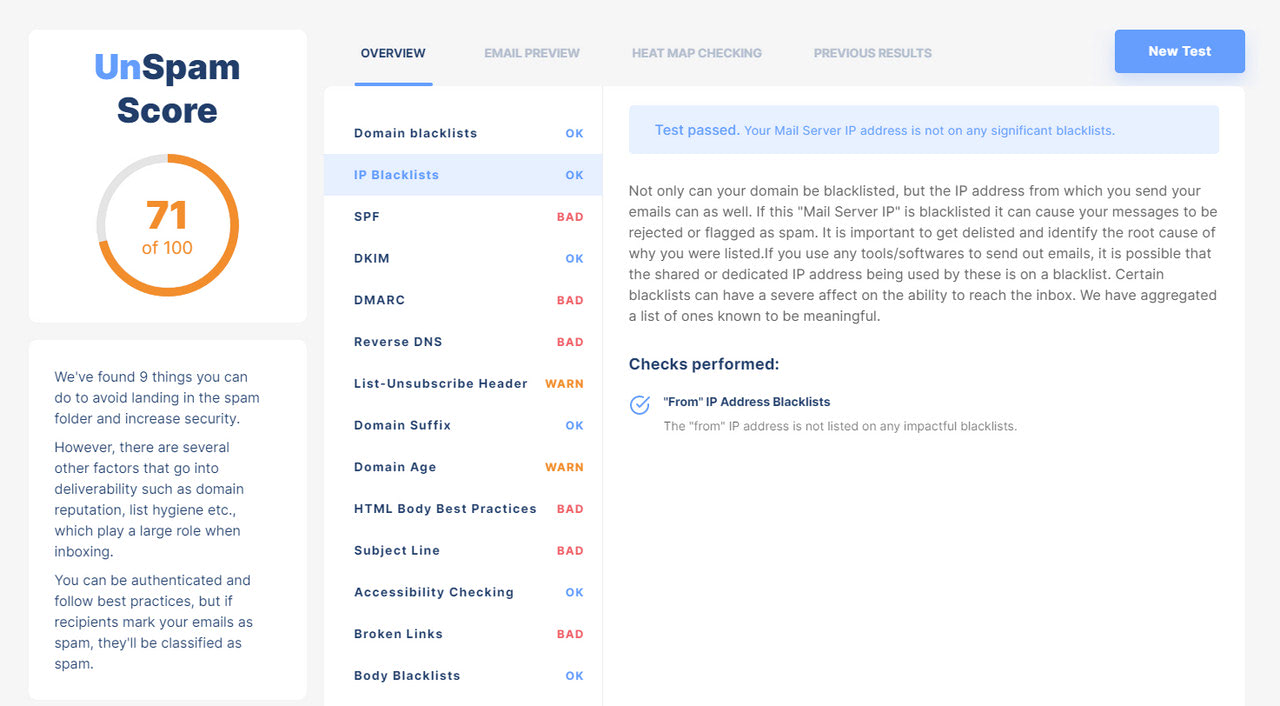View the Accessibility Checking results
The image size is (1280, 706).
pos(463,593)
